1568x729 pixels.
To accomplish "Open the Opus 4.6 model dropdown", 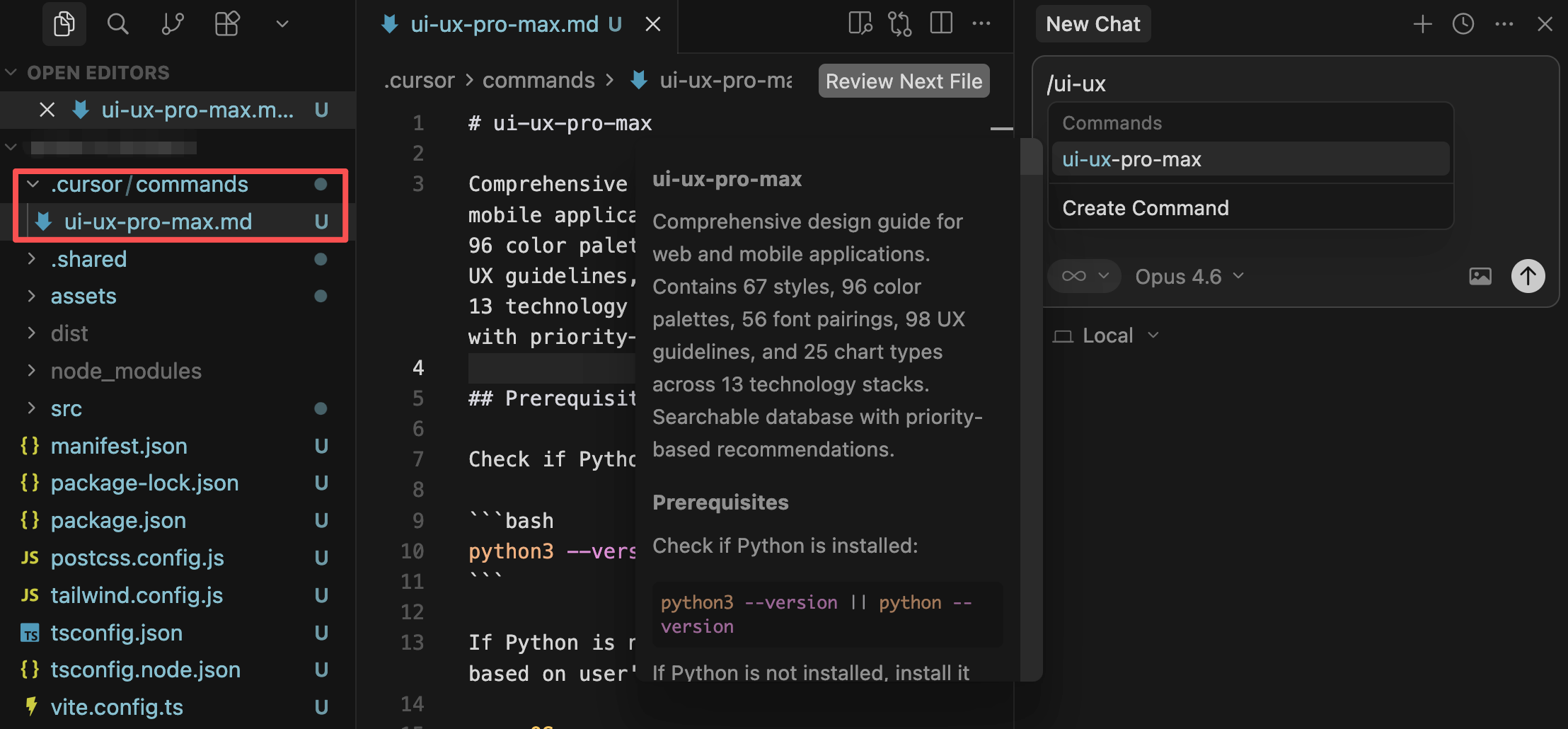I will click(x=1189, y=276).
